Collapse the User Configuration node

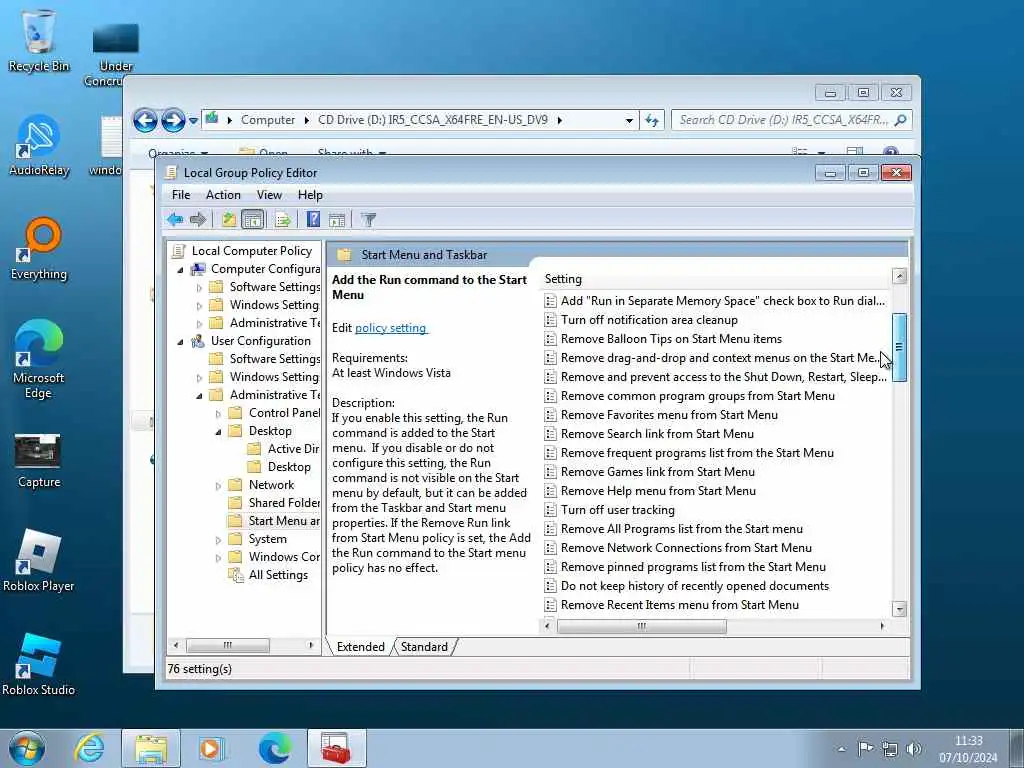[181, 342]
